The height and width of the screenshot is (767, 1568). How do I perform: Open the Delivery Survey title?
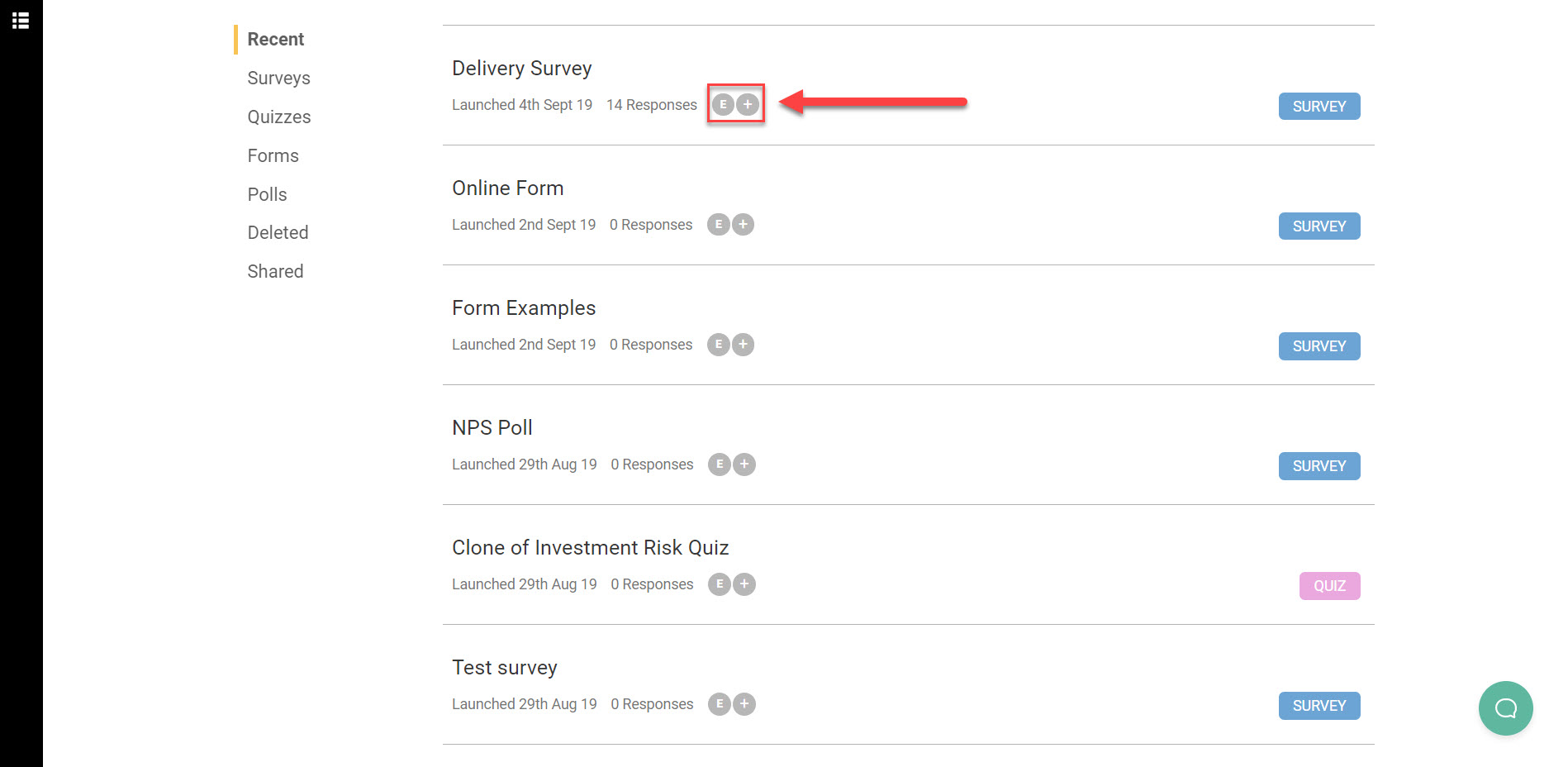pyautogui.click(x=522, y=68)
